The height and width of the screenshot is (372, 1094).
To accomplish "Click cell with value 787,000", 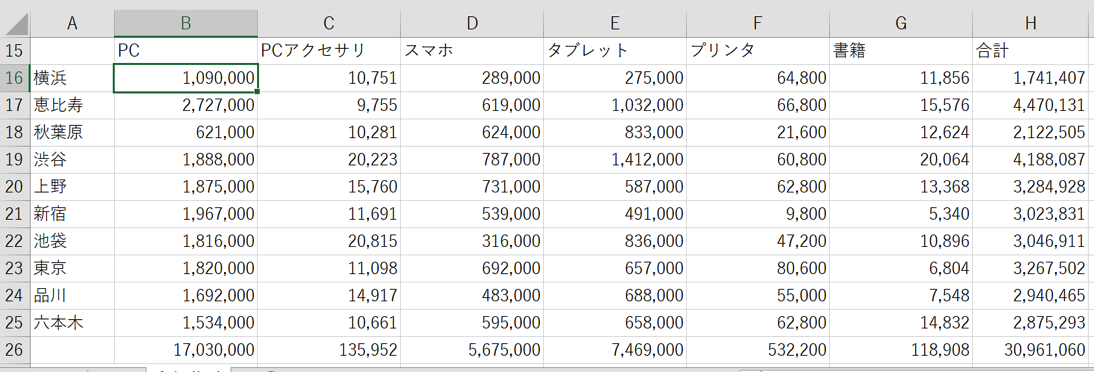I will point(472,159).
